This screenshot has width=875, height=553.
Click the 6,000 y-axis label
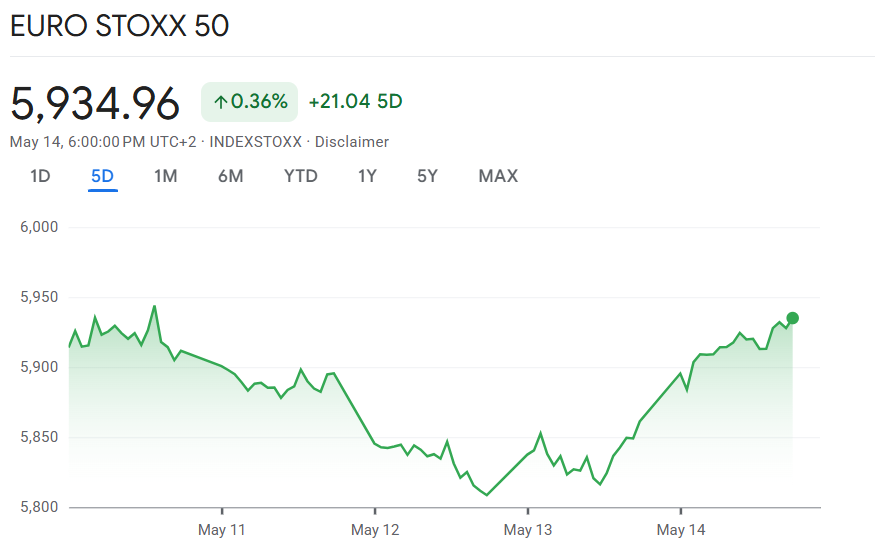tap(39, 227)
